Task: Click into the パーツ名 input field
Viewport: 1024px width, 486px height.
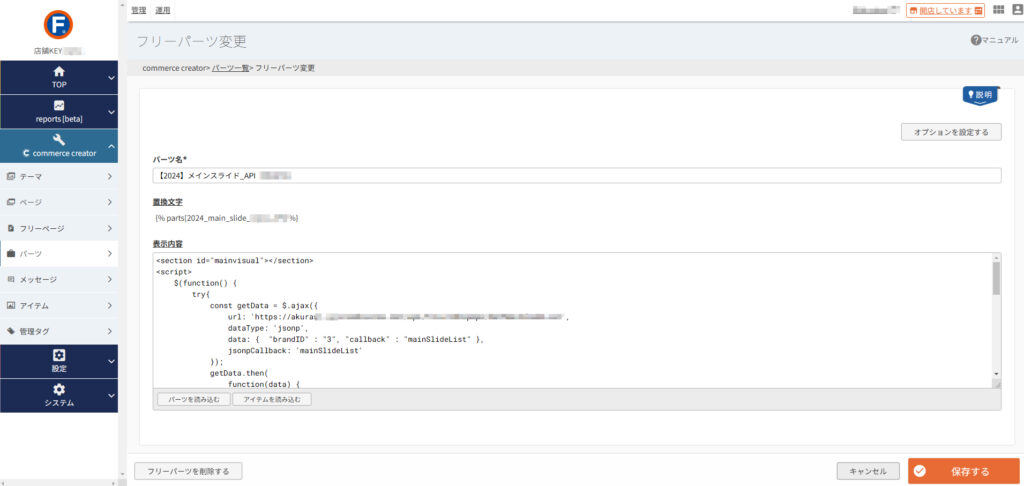Action: (576, 176)
